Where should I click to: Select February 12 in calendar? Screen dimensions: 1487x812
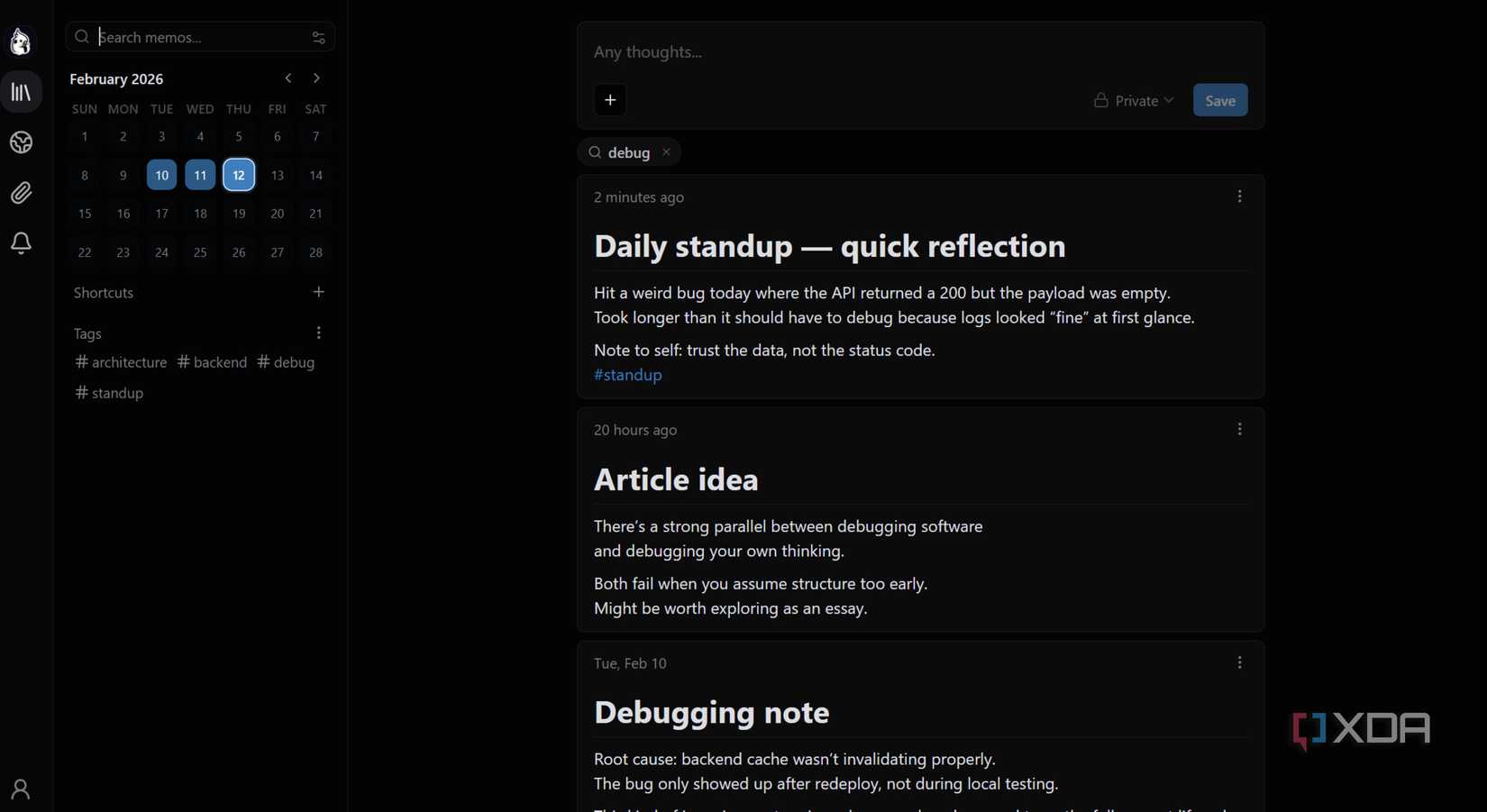239,175
